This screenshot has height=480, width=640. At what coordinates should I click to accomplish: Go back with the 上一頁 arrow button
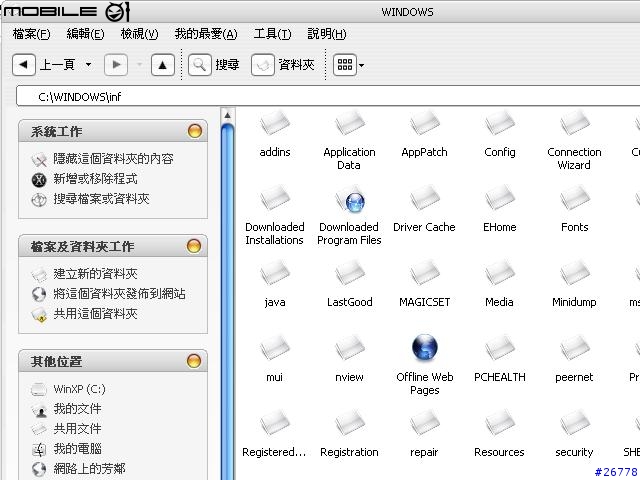point(24,64)
